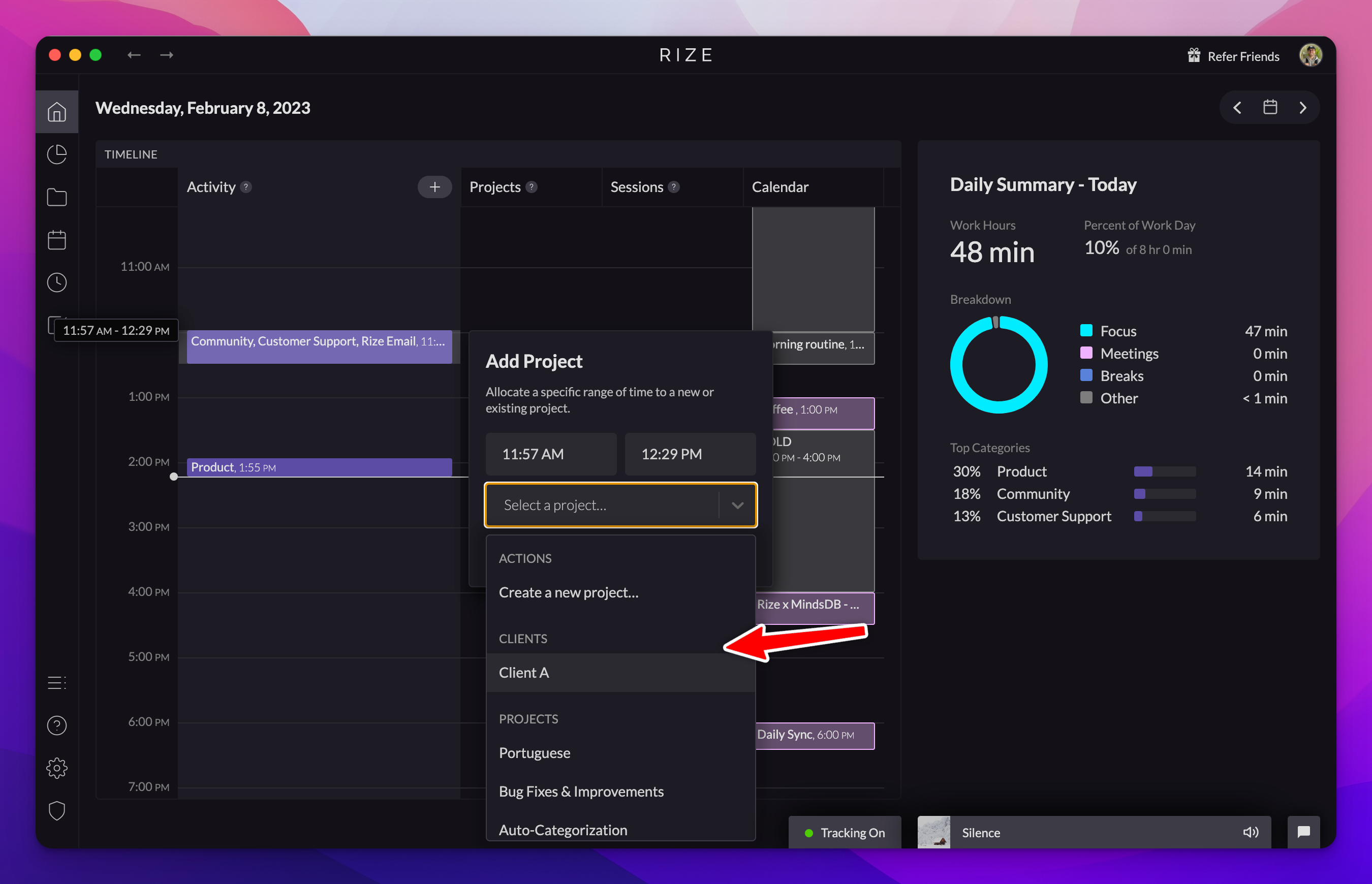Go to previous day chevron
Screen dimensions: 1372x884
pyautogui.click(x=1237, y=107)
